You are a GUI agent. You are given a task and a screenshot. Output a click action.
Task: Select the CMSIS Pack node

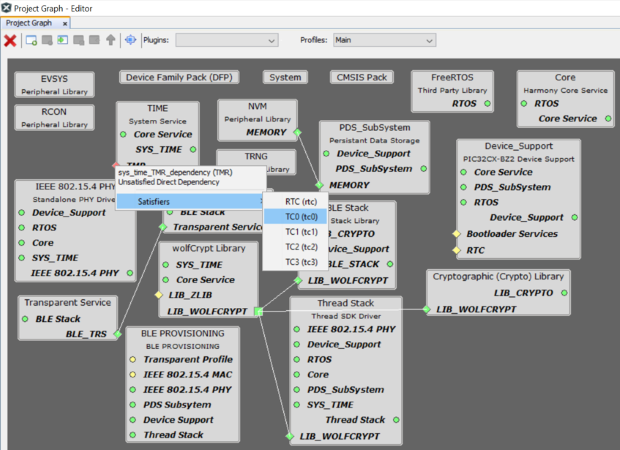pyautogui.click(x=362, y=77)
